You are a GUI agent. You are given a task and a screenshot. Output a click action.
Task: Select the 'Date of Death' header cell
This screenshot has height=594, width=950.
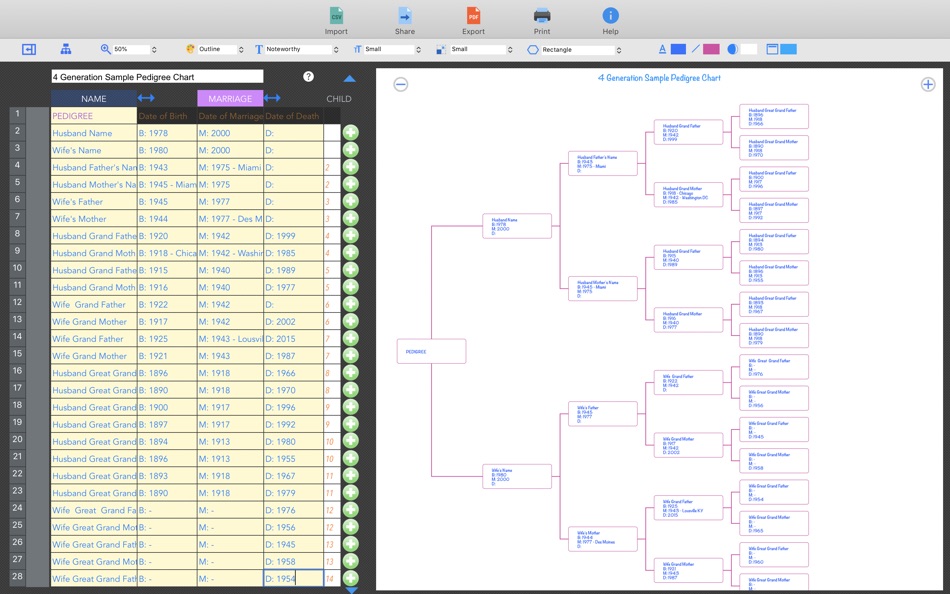coord(293,116)
